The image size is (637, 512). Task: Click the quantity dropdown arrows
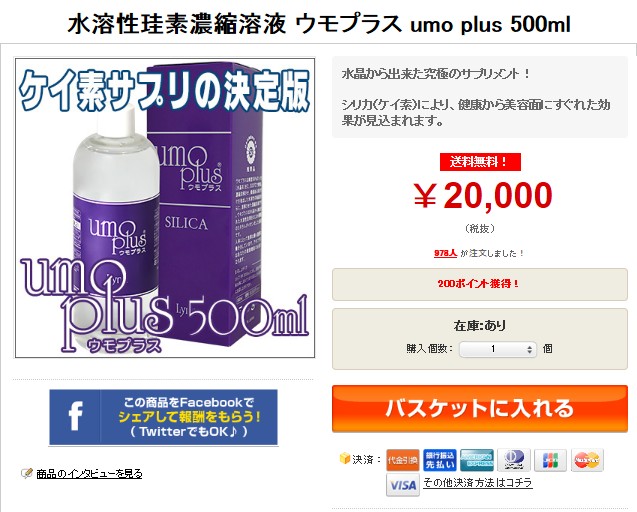(x=529, y=349)
